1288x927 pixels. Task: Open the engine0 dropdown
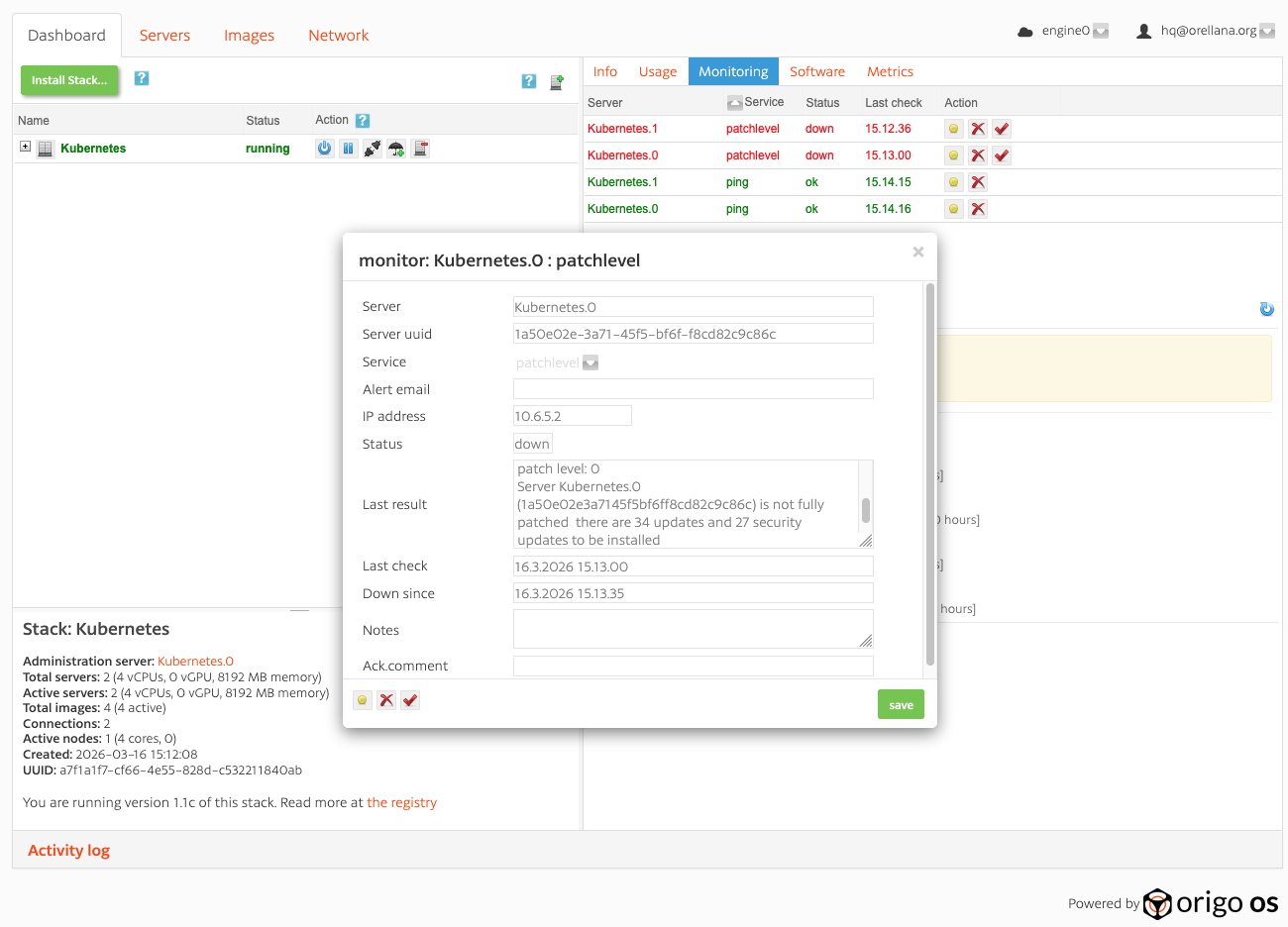coord(1100,32)
